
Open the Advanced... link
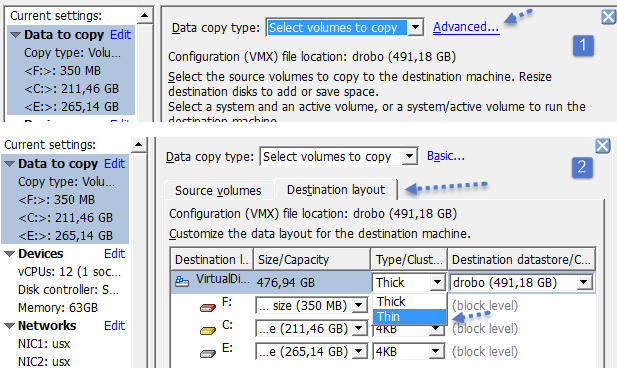tap(466, 27)
